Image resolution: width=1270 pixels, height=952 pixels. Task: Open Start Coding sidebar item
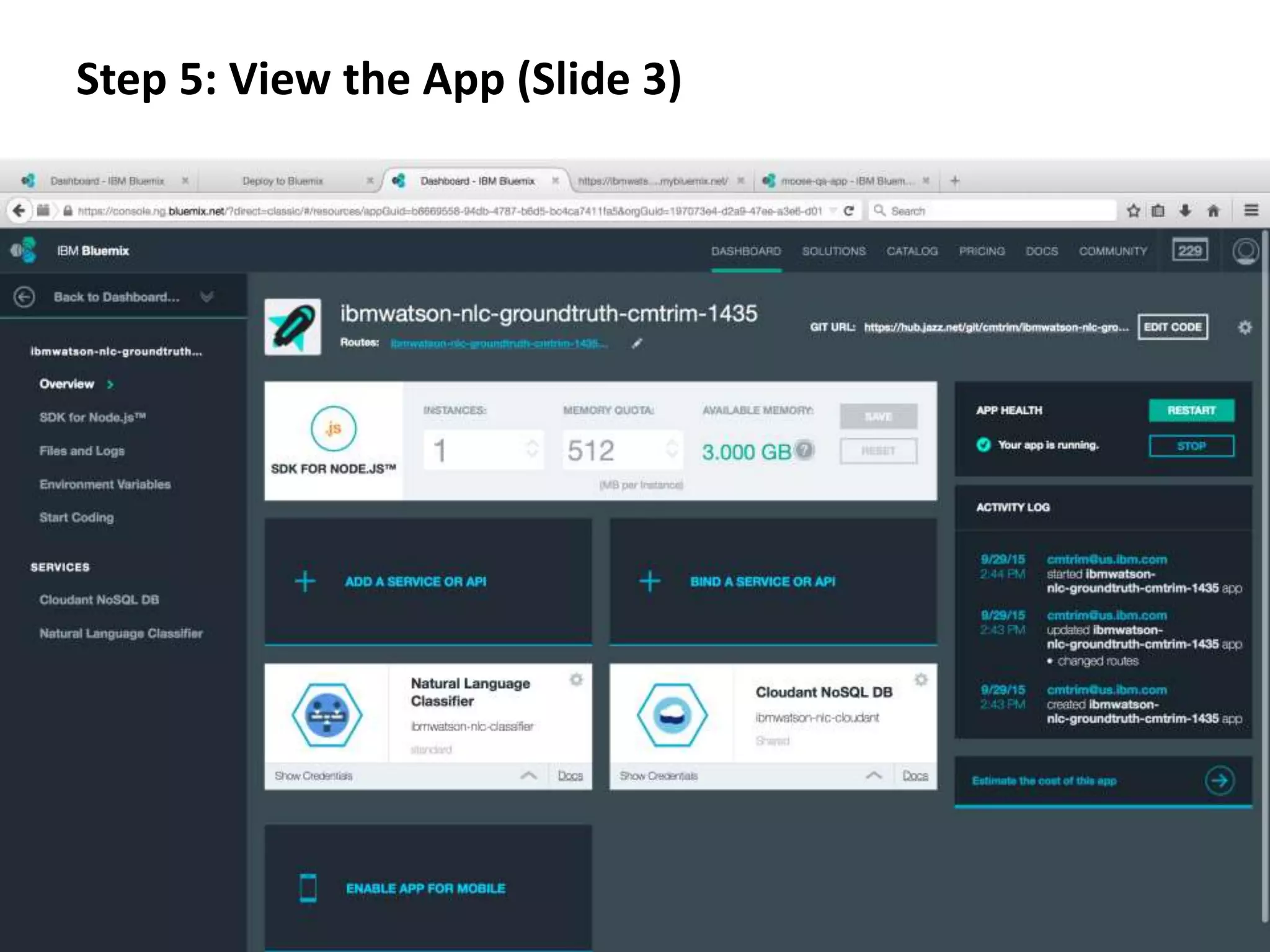pos(76,518)
